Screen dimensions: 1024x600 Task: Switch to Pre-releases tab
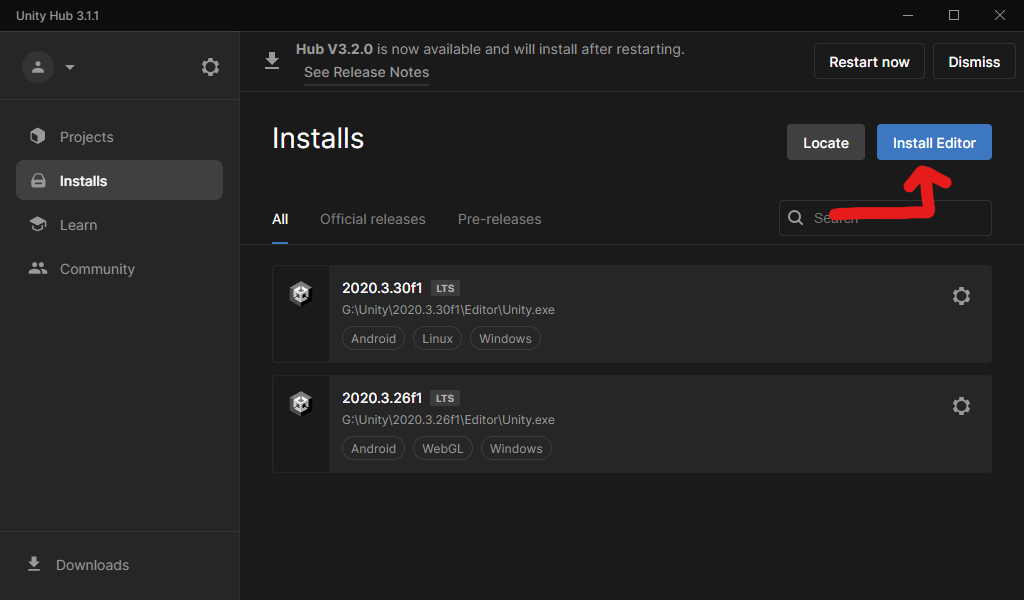click(499, 219)
